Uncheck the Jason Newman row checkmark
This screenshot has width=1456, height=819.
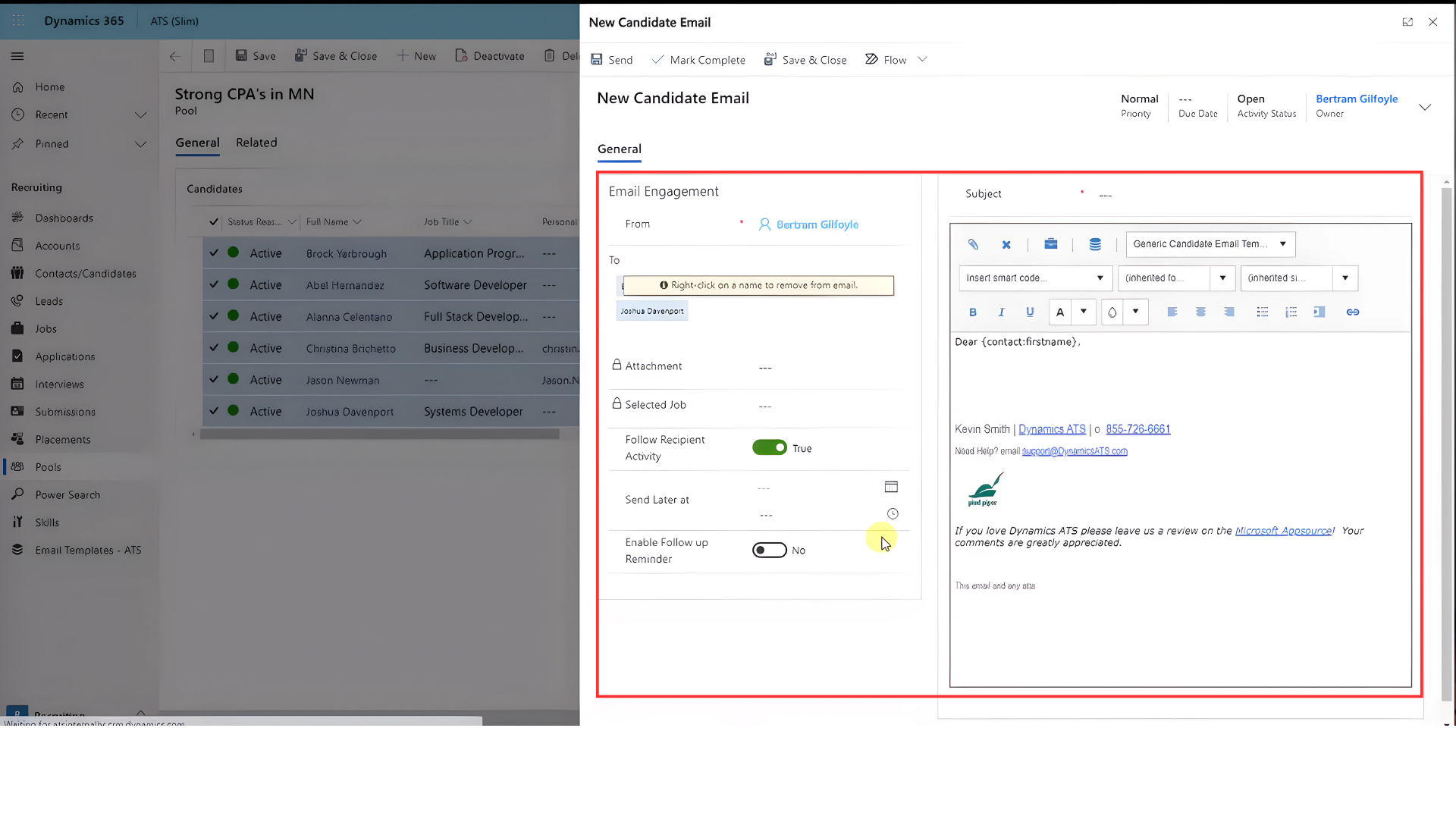pos(214,379)
